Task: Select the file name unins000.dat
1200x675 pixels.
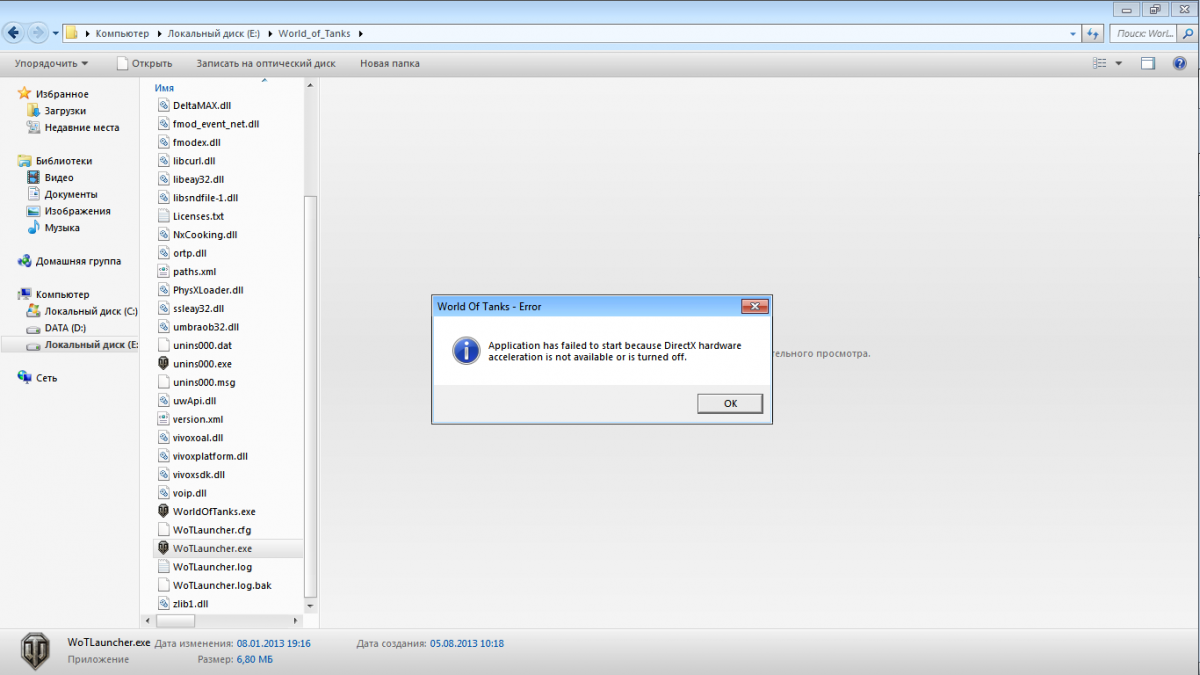Action: [x=202, y=345]
